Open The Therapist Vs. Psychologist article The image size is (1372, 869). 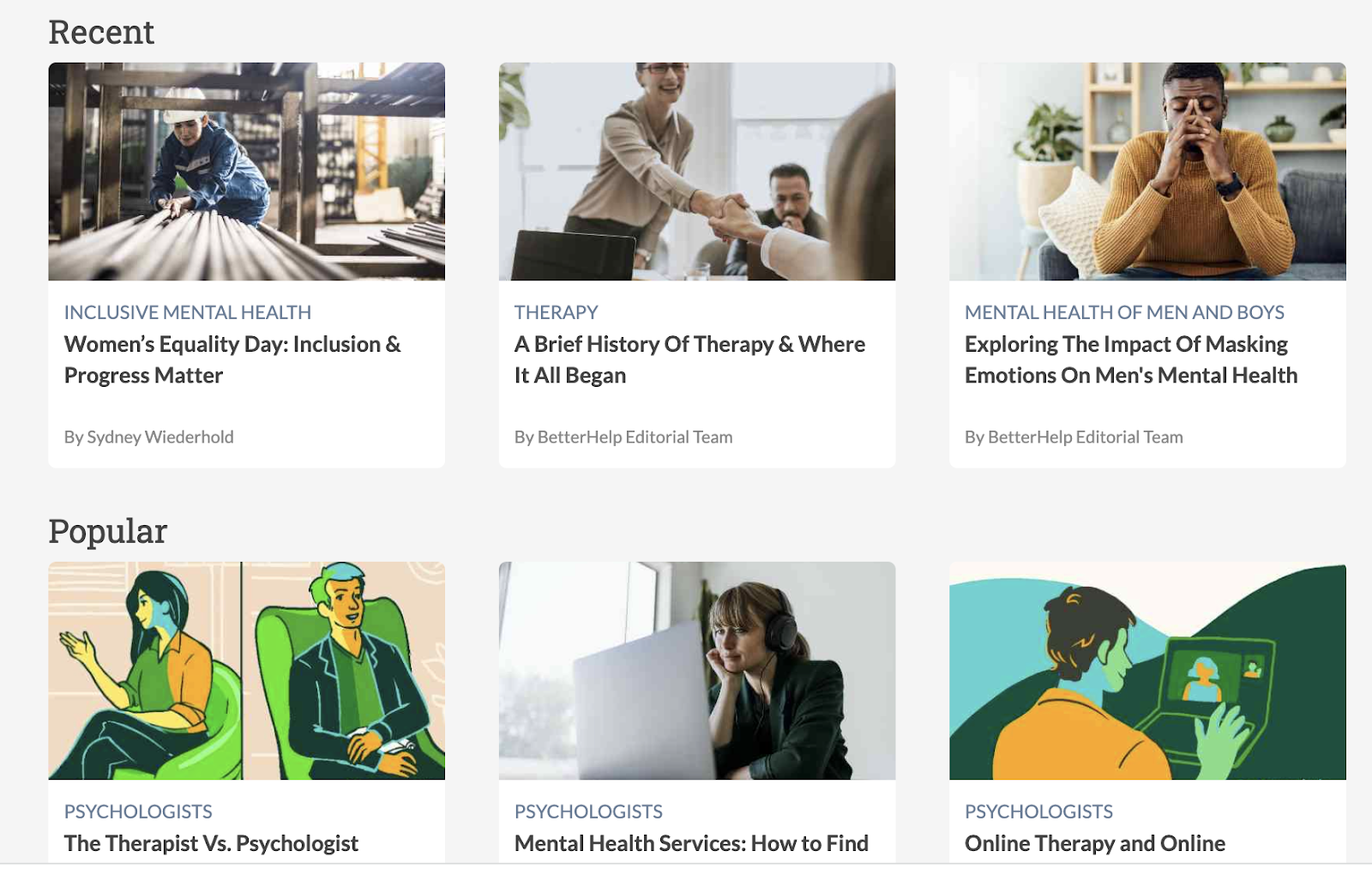pyautogui.click(x=211, y=843)
